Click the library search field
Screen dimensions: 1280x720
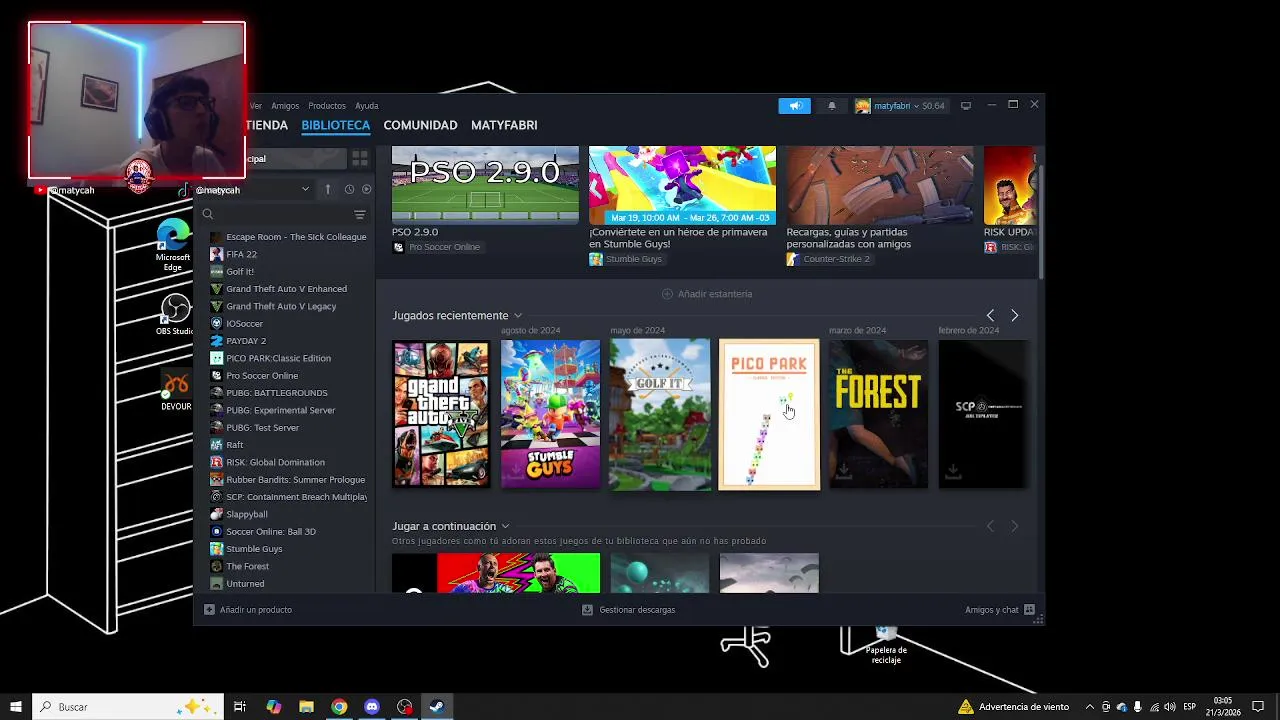[283, 214]
